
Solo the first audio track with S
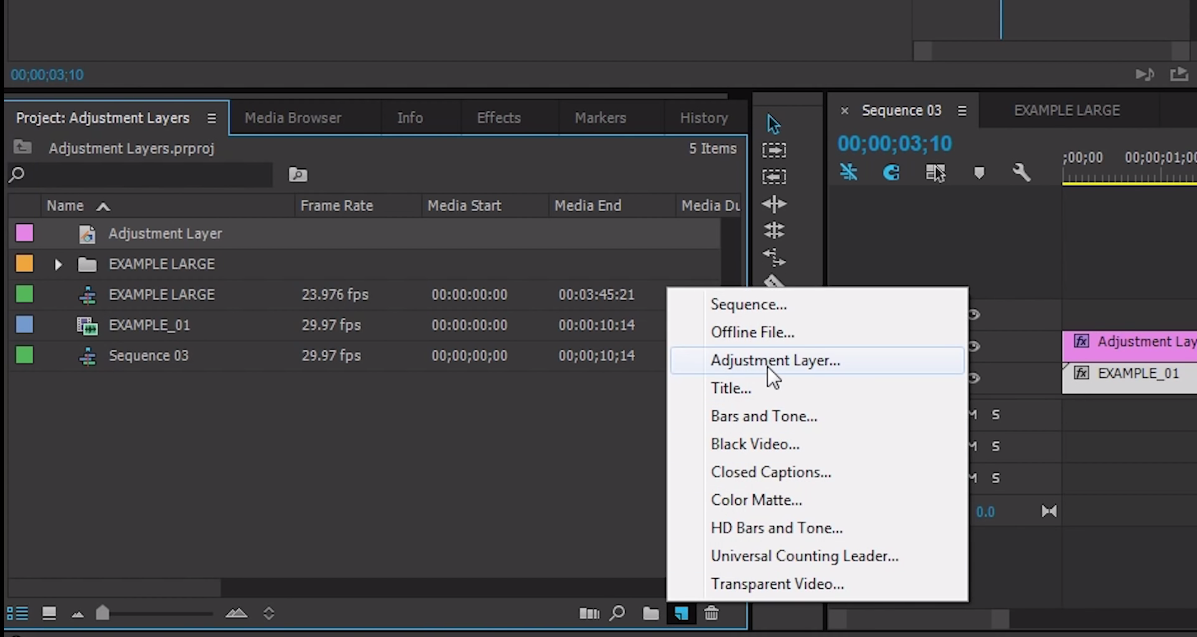pyautogui.click(x=995, y=415)
